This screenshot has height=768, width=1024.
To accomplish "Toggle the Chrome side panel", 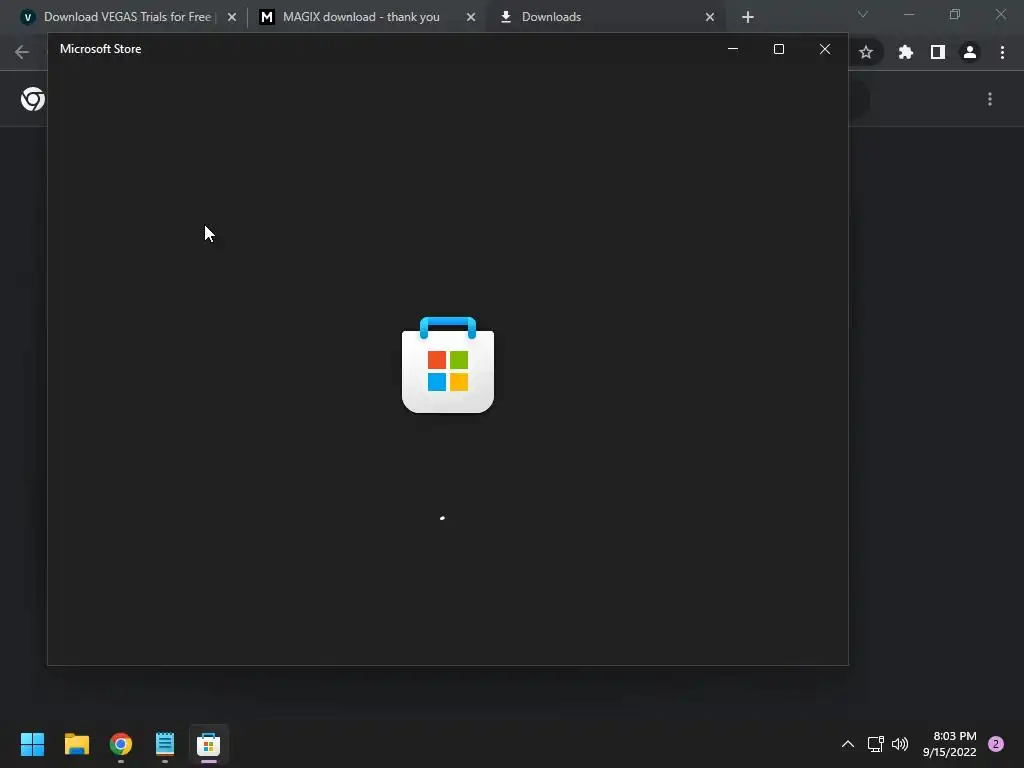I will [x=938, y=52].
